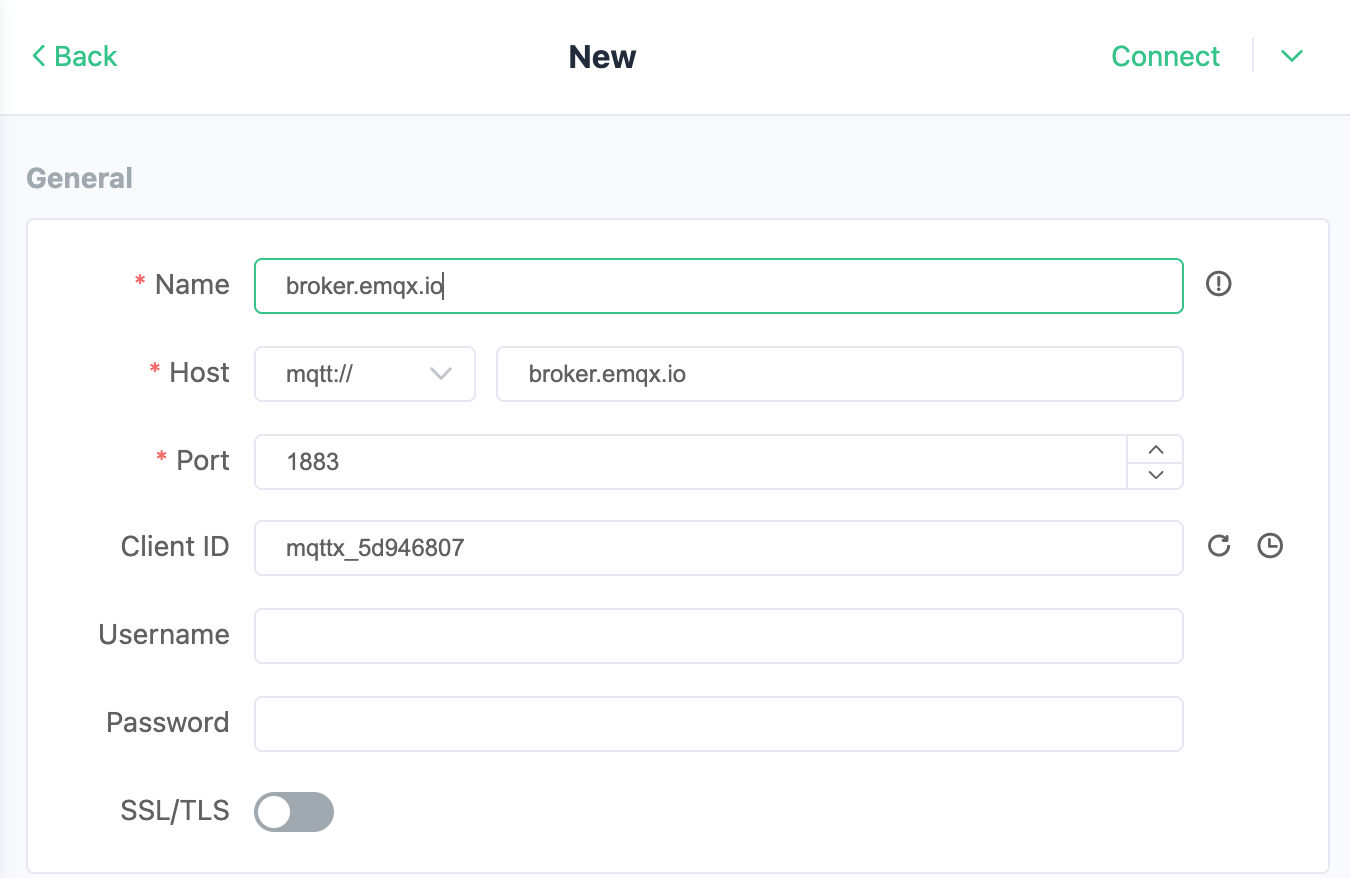The height and width of the screenshot is (878, 1350).
Task: Click the up arrow to increase Port
Action: (1155, 449)
